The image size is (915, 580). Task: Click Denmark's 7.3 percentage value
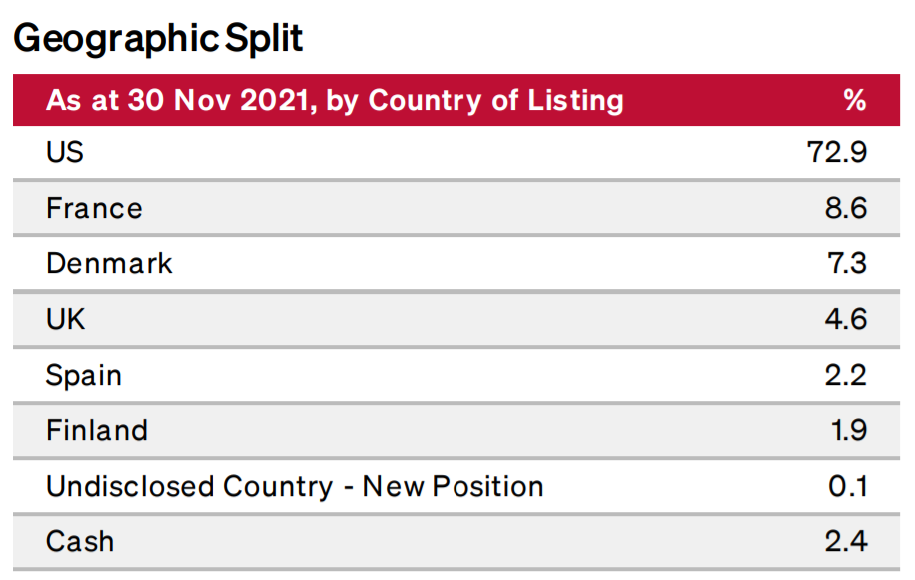pos(846,264)
